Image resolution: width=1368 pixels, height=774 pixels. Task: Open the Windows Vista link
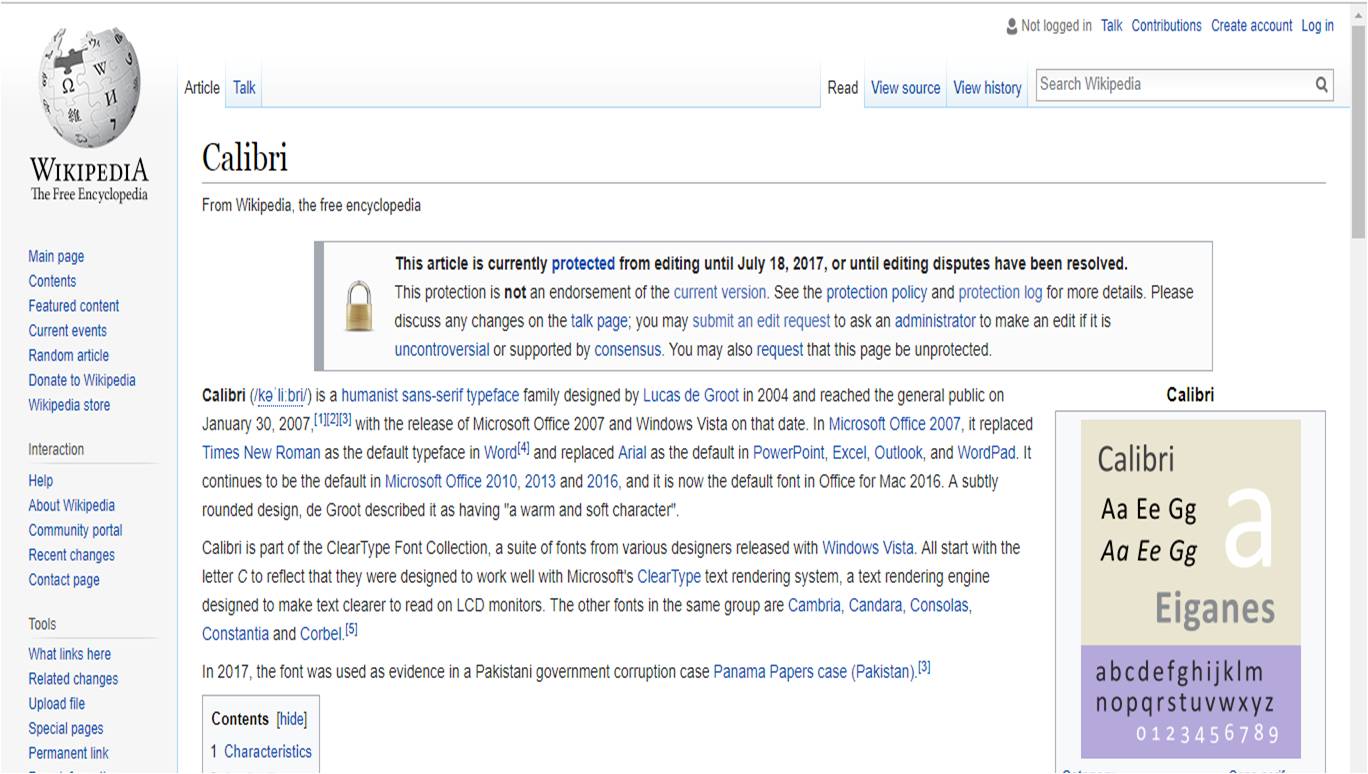point(868,548)
